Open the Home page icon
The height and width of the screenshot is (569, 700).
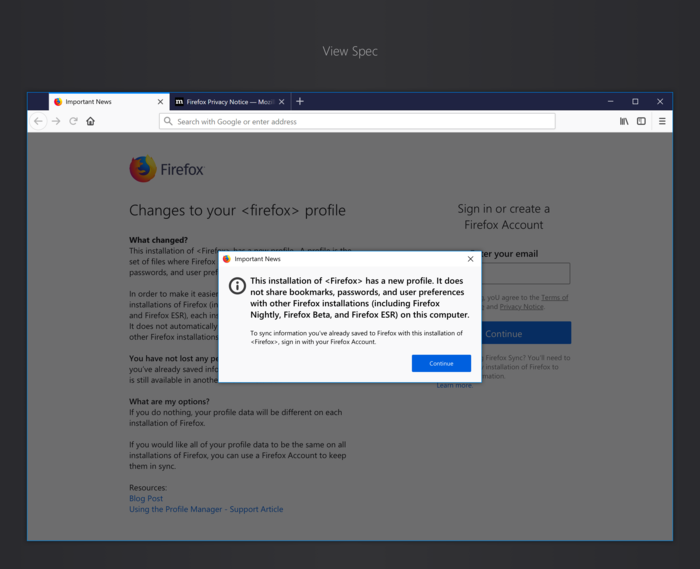pyautogui.click(x=91, y=121)
